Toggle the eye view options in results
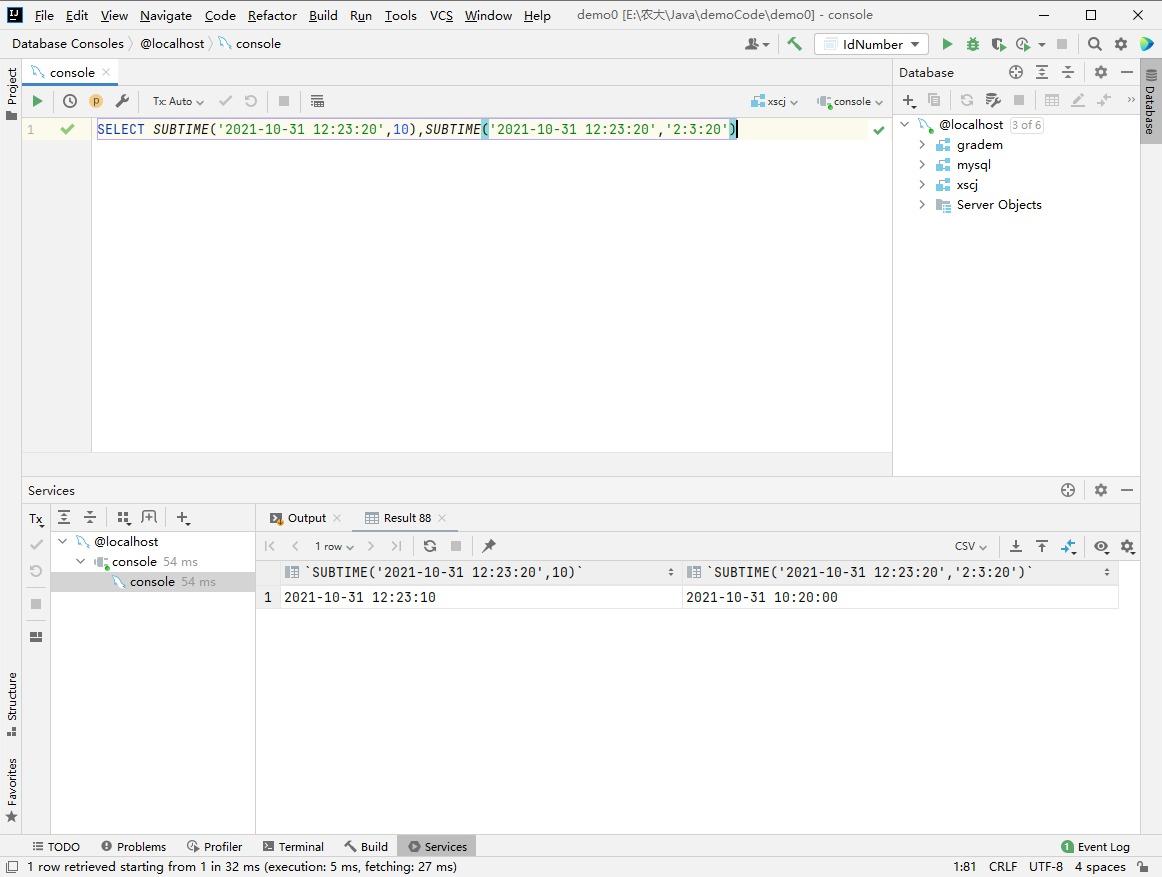 click(1101, 546)
